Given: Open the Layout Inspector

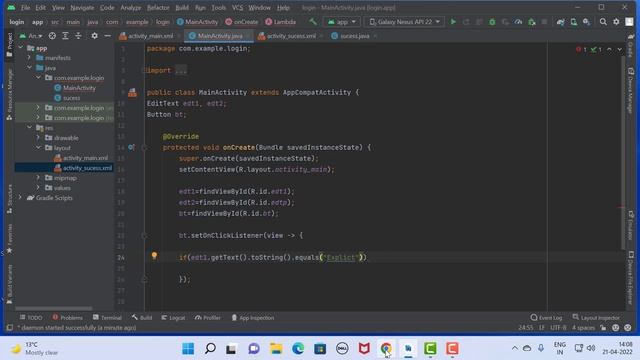Looking at the screenshot, I should pos(596,318).
